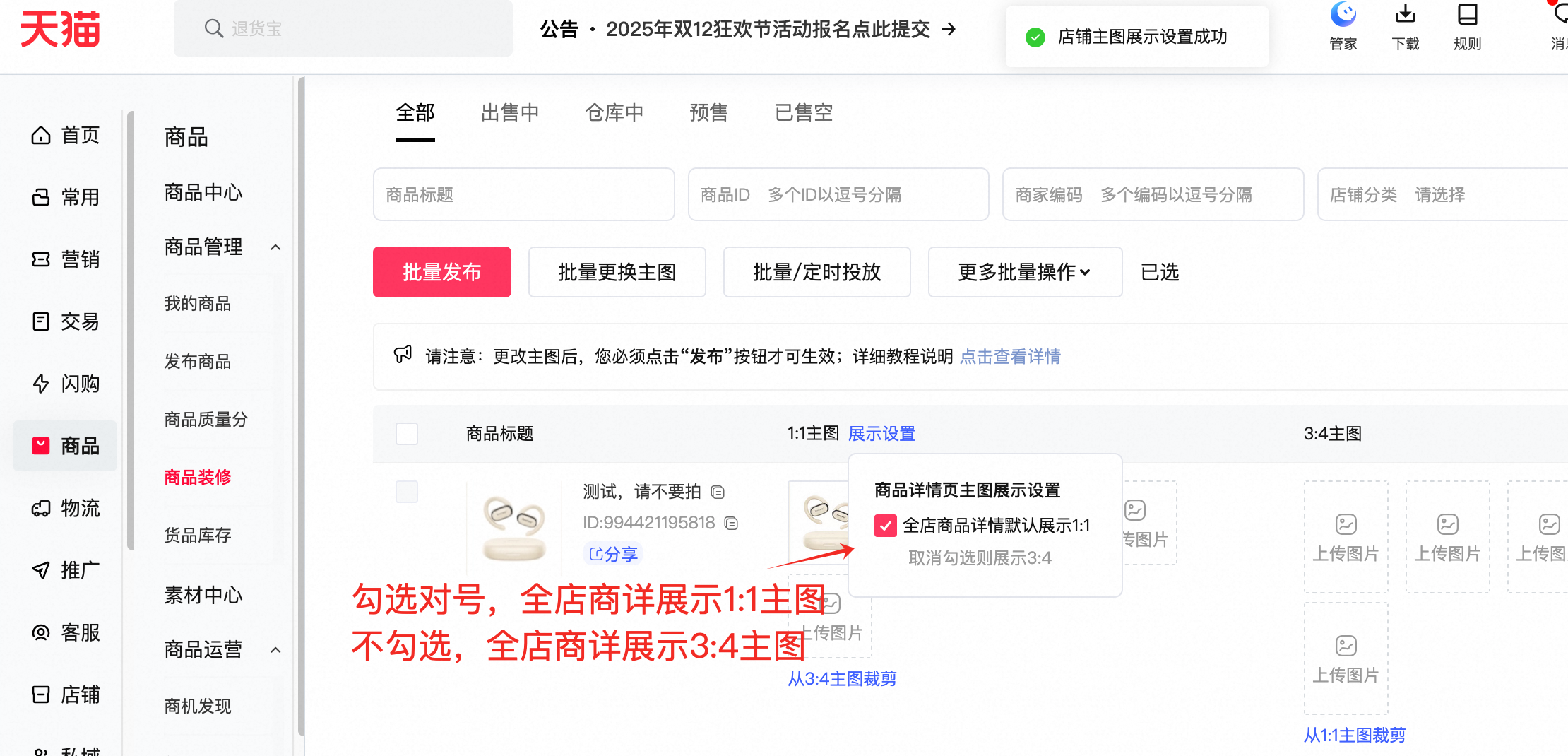Upload image in first 3:4 slot
The width and height of the screenshot is (1568, 756).
[x=1346, y=537]
